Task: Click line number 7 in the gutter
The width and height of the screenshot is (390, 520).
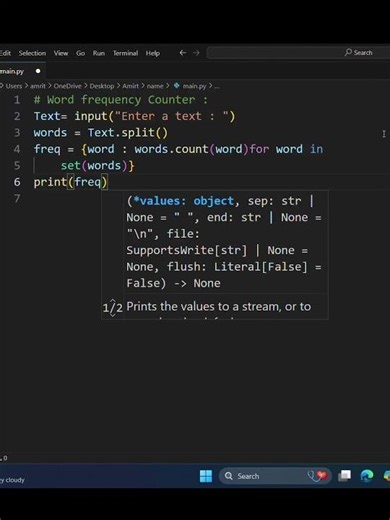Action: click(x=17, y=198)
